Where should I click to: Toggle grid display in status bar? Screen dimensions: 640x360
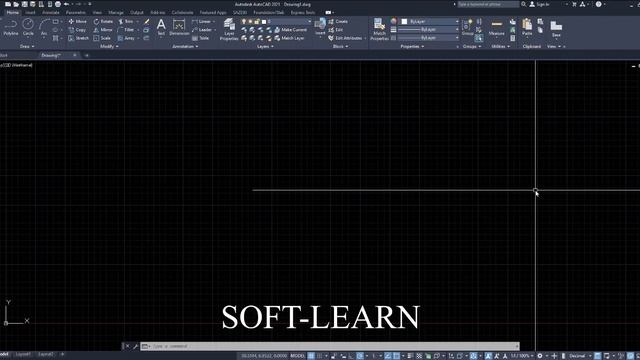point(311,356)
